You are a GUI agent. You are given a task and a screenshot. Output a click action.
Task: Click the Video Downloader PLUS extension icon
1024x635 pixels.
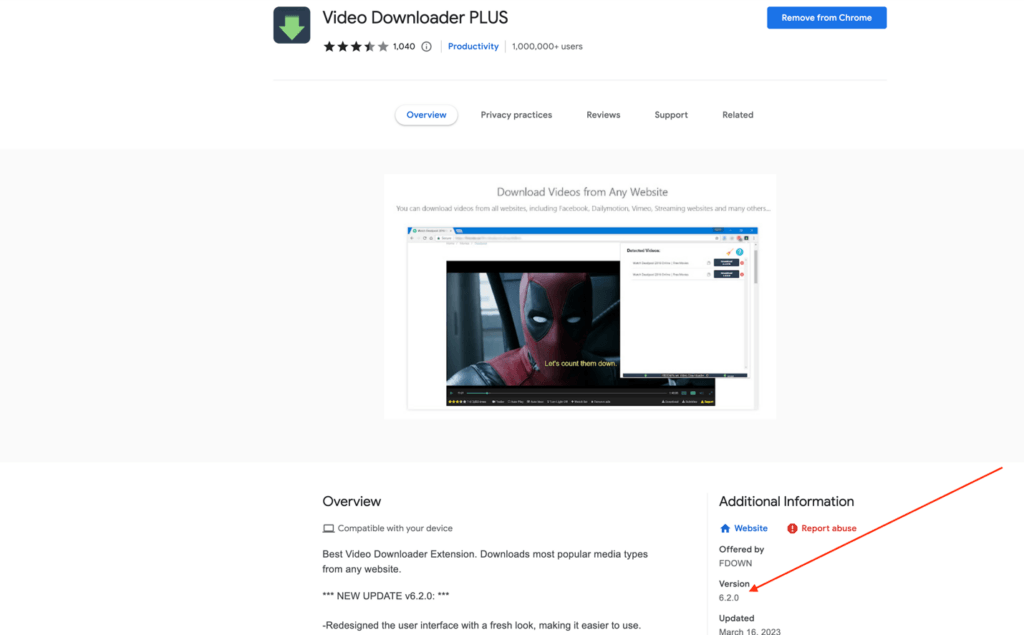tap(292, 25)
